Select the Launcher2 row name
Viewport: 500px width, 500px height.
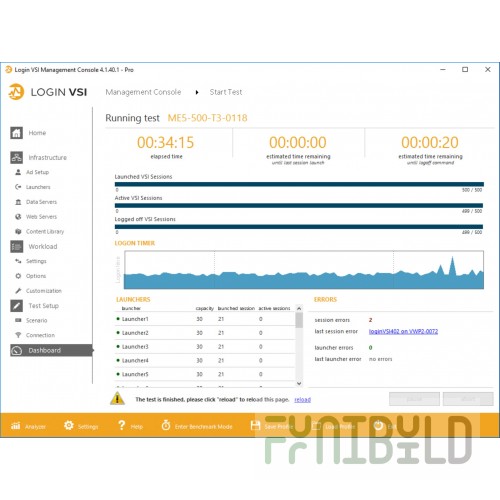click(x=135, y=333)
